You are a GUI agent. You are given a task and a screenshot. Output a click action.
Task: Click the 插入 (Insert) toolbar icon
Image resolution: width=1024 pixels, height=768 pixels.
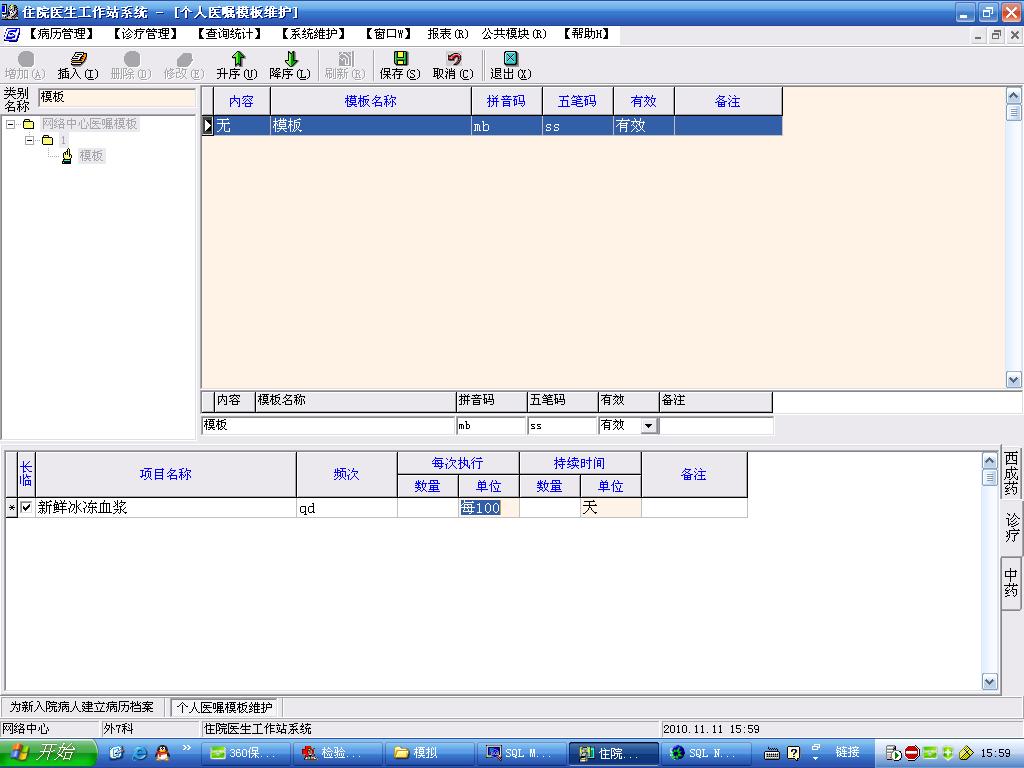[77, 60]
